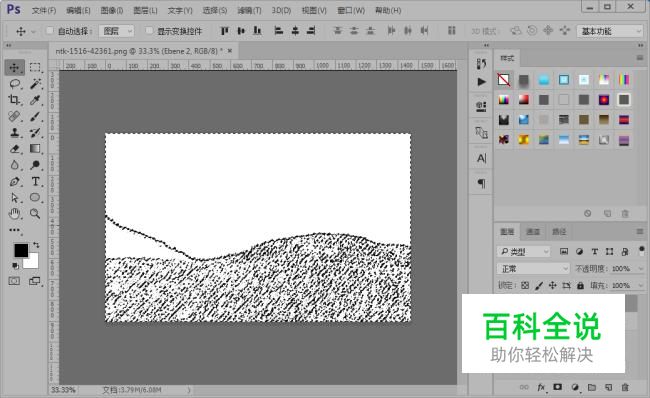
Task: Select the Eyedropper tool
Action: coord(36,100)
